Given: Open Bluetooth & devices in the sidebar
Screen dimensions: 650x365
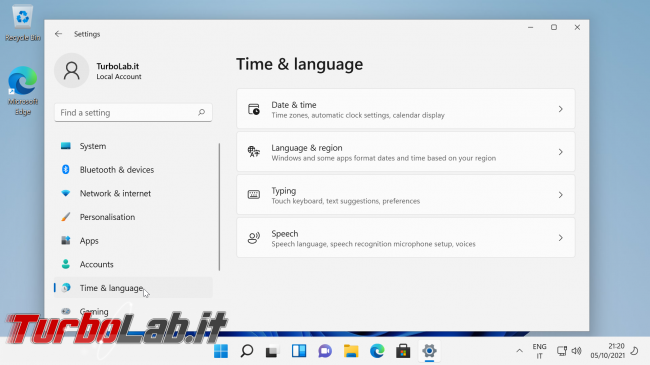Looking at the screenshot, I should 133,170.
